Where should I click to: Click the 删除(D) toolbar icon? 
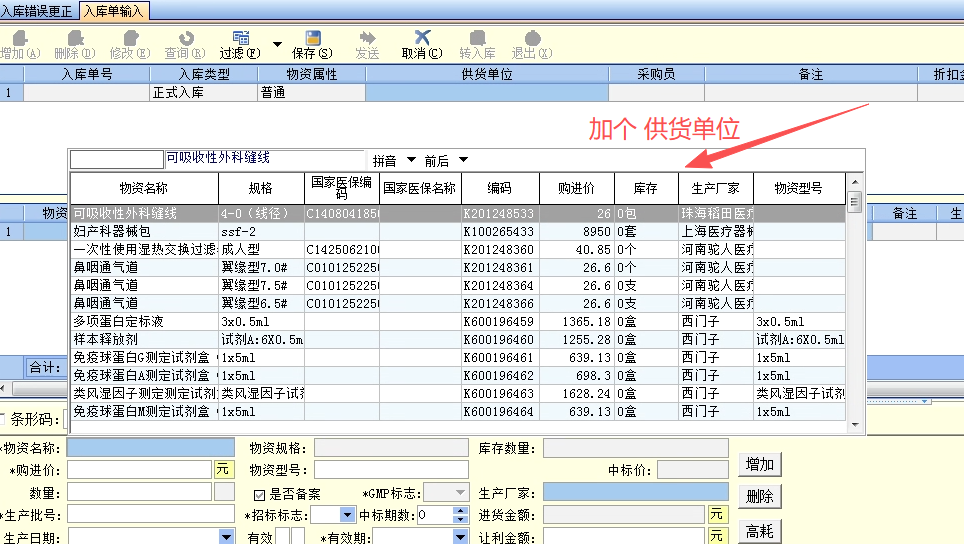(x=74, y=45)
